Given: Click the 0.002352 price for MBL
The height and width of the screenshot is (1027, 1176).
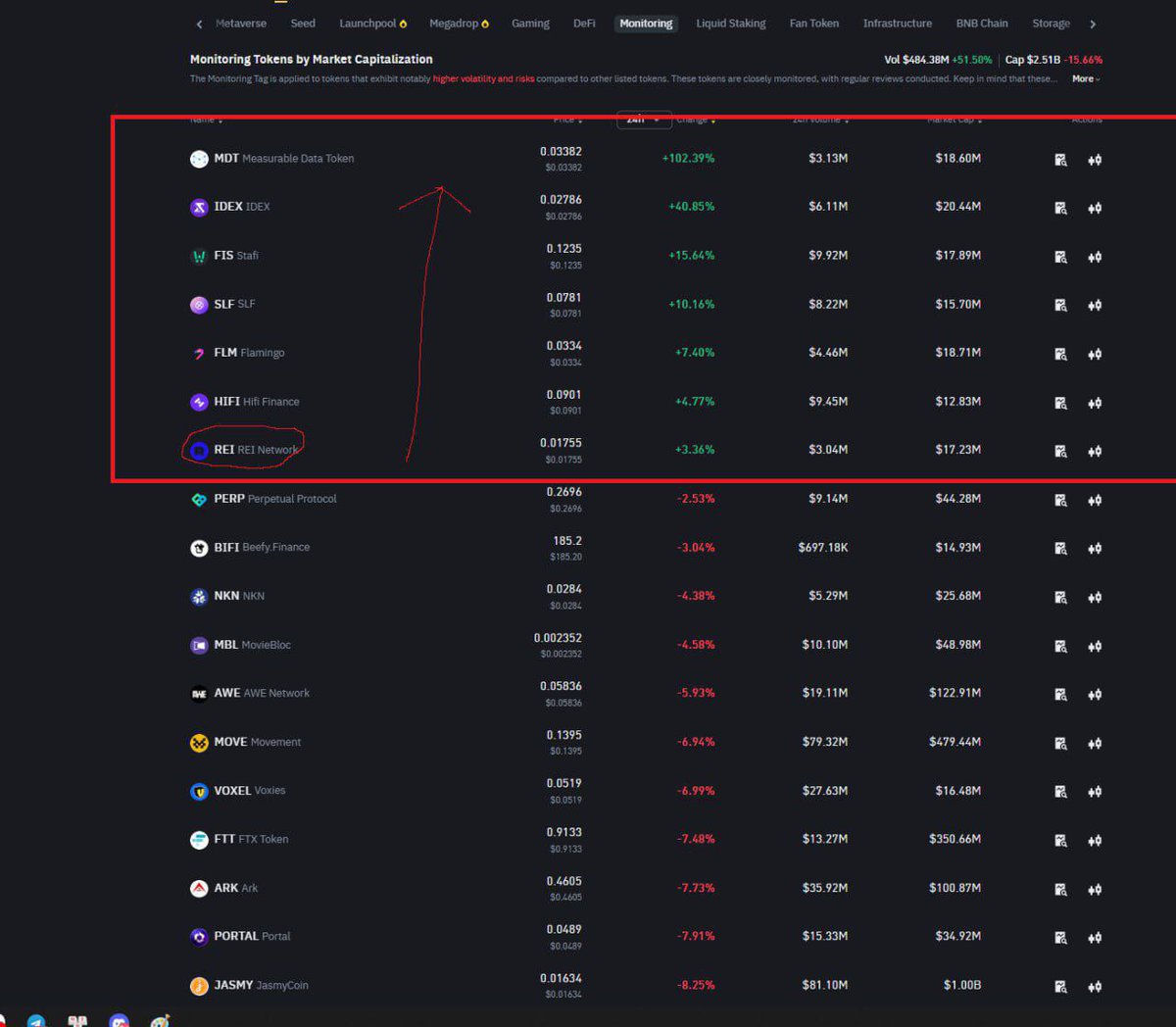Looking at the screenshot, I should tap(559, 638).
